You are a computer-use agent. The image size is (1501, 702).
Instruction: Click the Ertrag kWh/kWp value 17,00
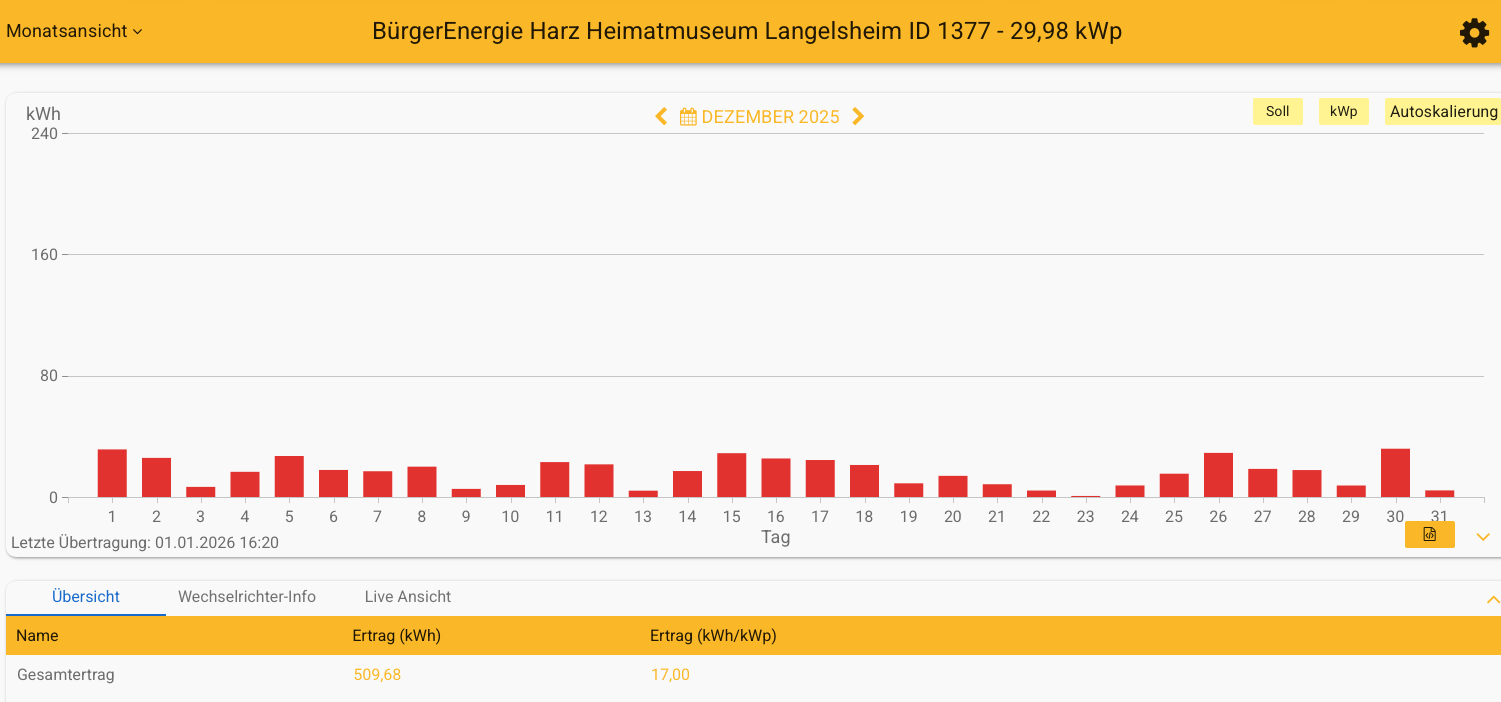[670, 674]
